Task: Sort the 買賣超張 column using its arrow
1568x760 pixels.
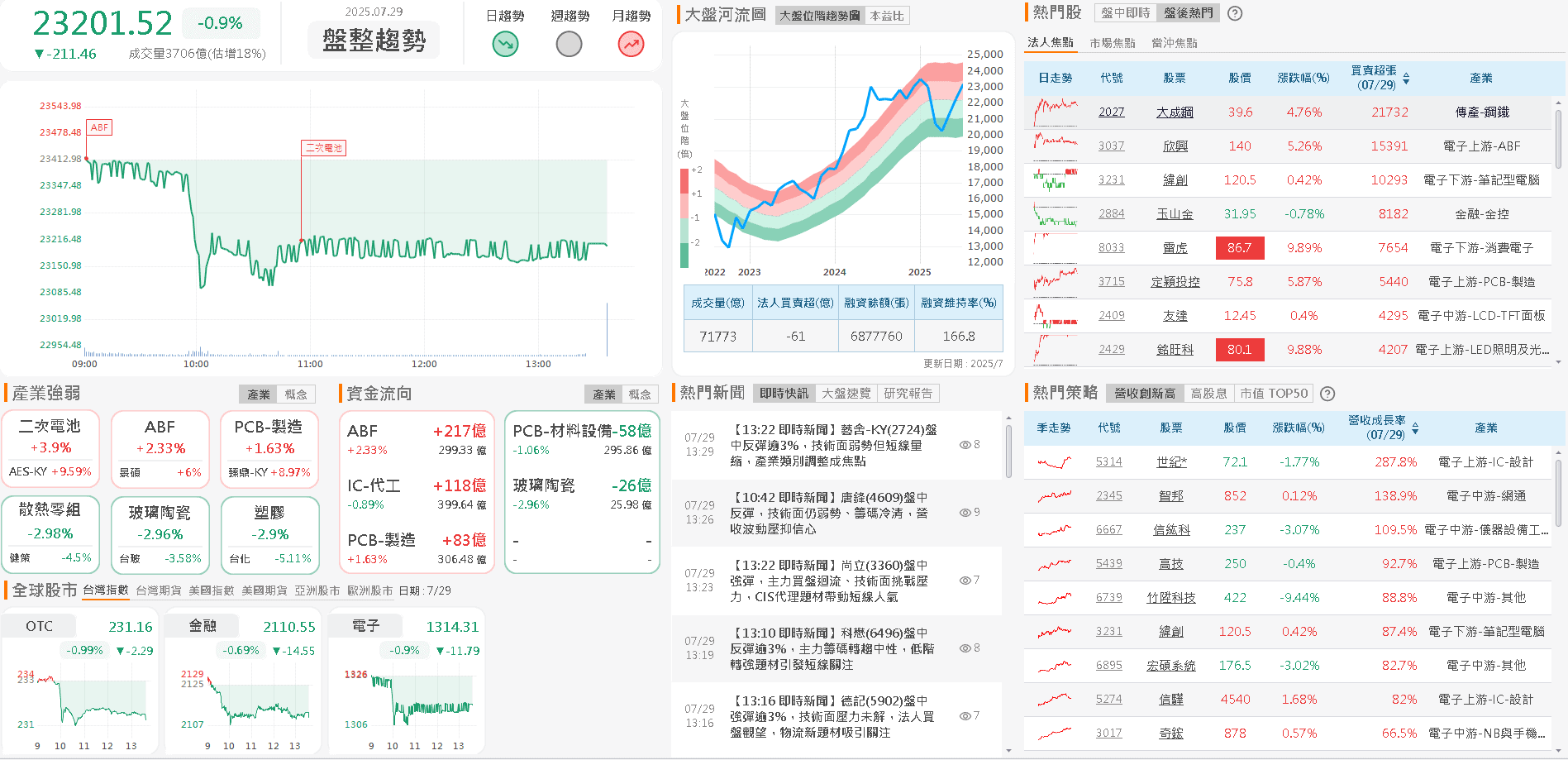Action: [1405, 78]
